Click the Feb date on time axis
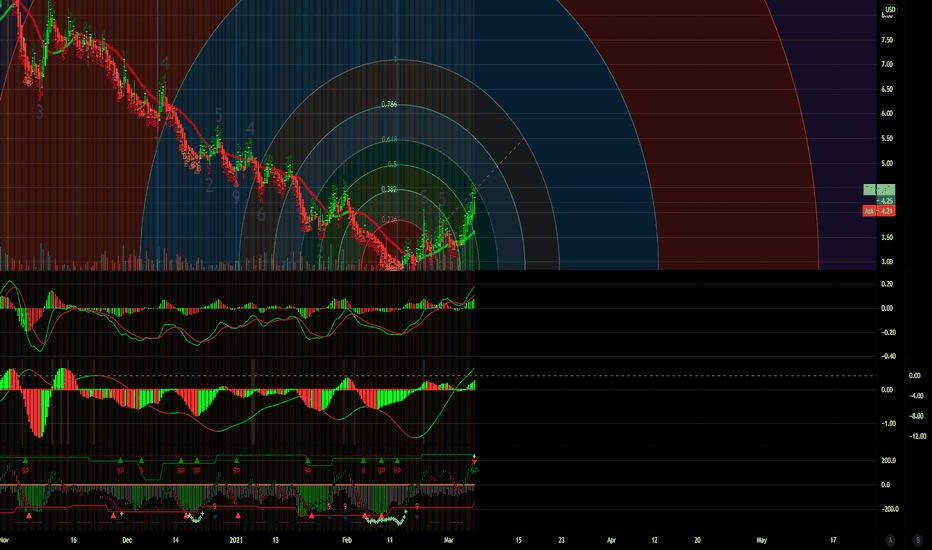 pyautogui.click(x=347, y=540)
